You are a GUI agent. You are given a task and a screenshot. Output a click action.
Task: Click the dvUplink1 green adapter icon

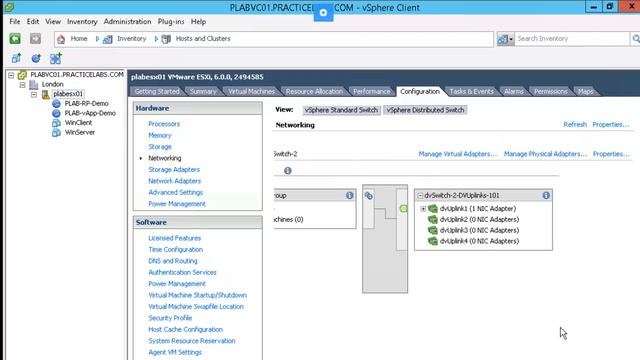click(433, 209)
